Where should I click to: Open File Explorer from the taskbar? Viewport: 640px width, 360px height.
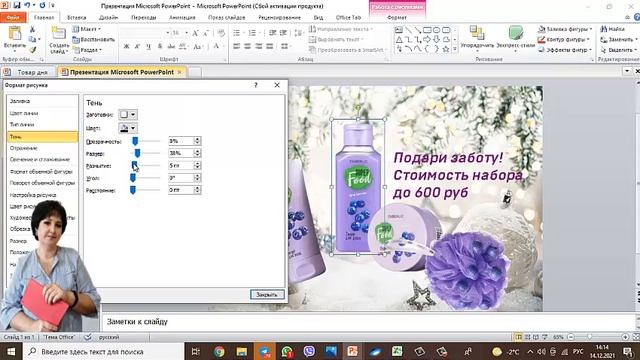pyautogui.click(x=242, y=351)
